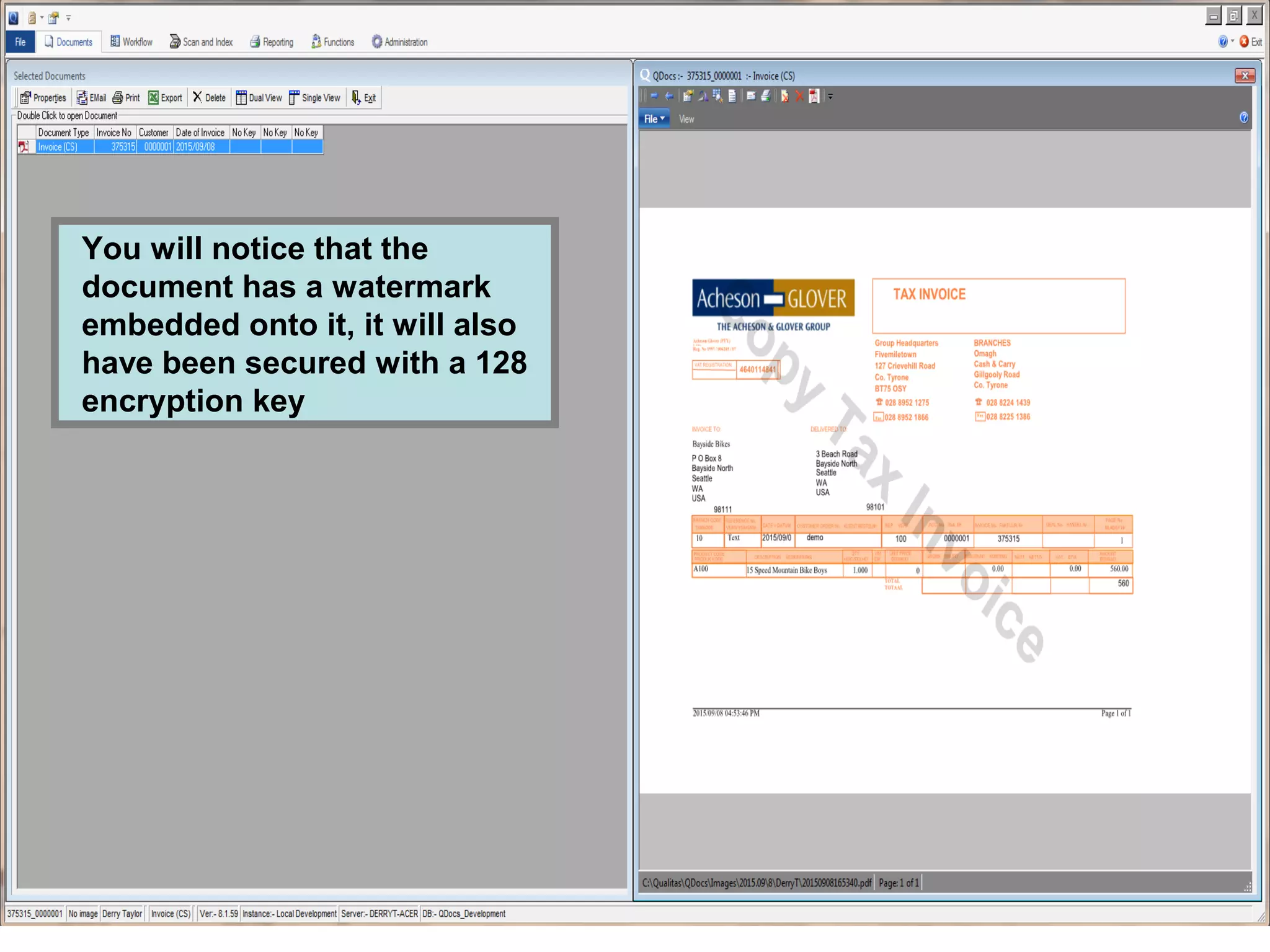Click the email envelope icon in viewer toolbar
Screen dimensions: 1270x952
coord(751,96)
